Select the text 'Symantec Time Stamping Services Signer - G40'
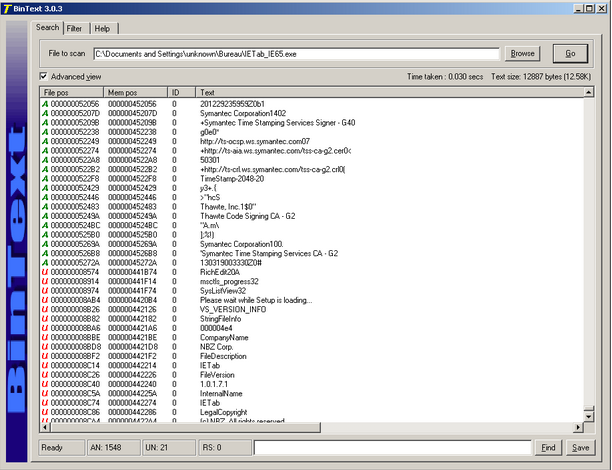The width and height of the screenshot is (612, 470). pos(279,123)
